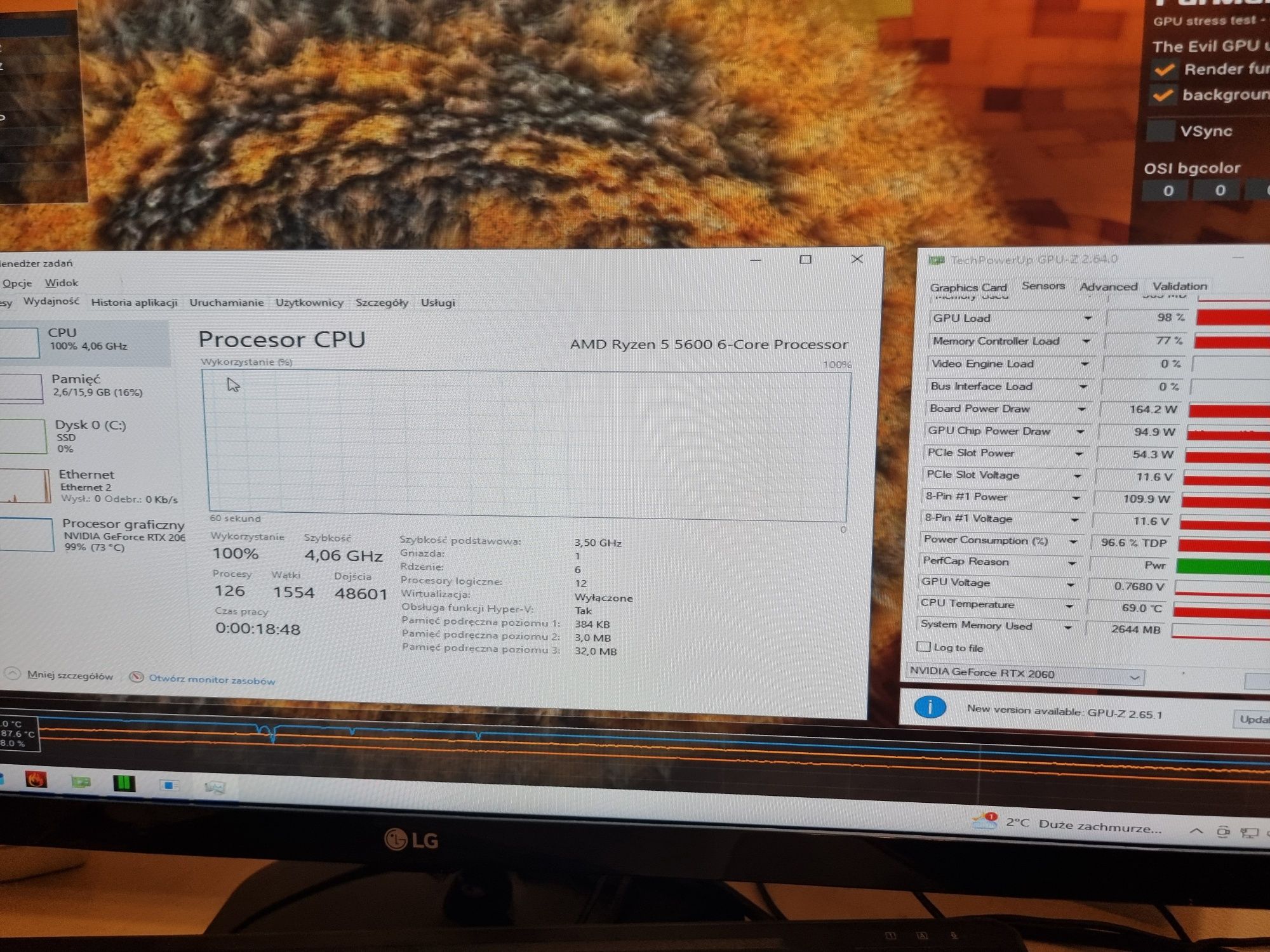Switch to Użytkownicy tab
Screen dimensions: 1270x952
click(x=309, y=302)
